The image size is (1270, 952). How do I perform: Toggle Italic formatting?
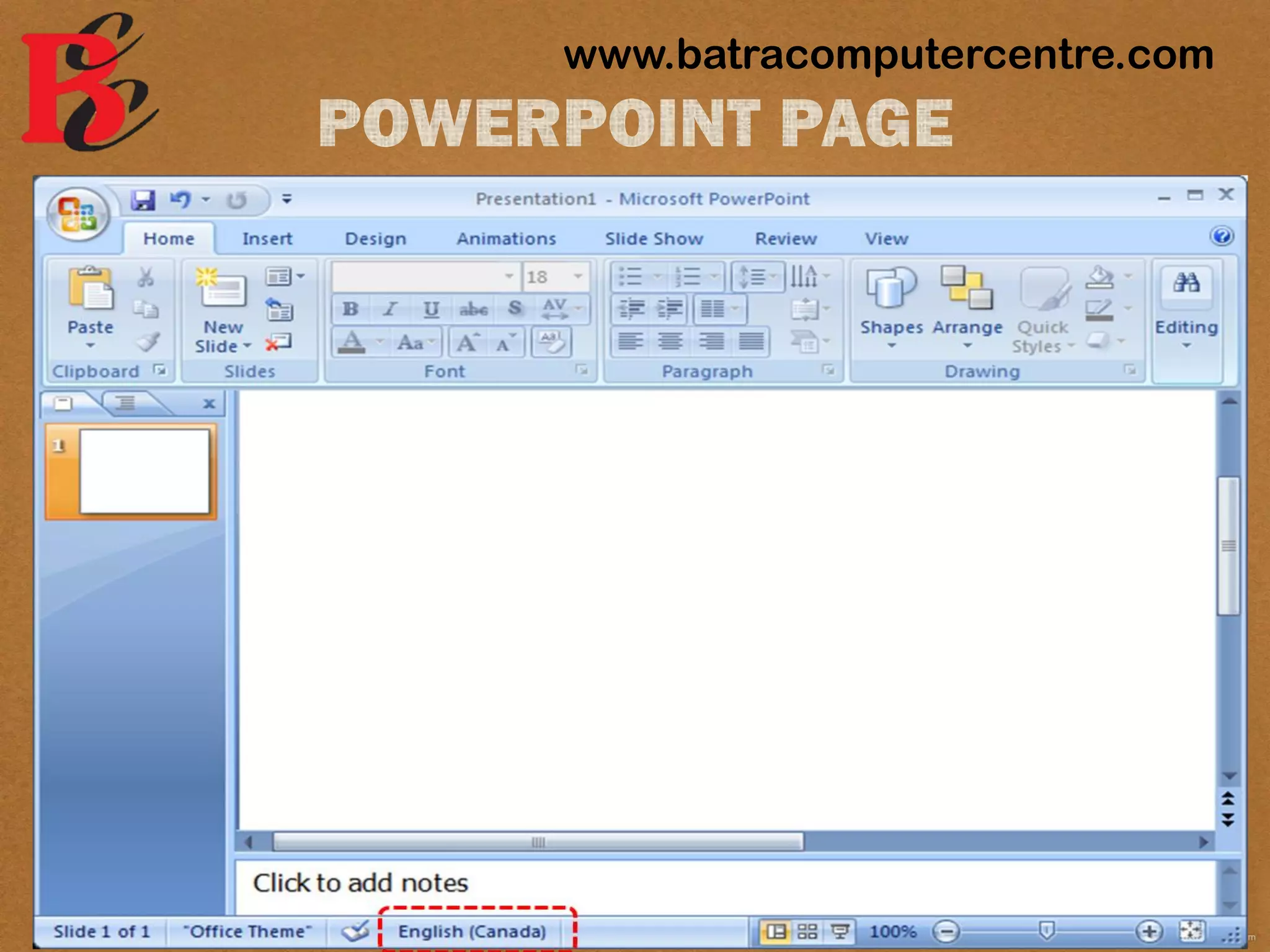(390, 309)
